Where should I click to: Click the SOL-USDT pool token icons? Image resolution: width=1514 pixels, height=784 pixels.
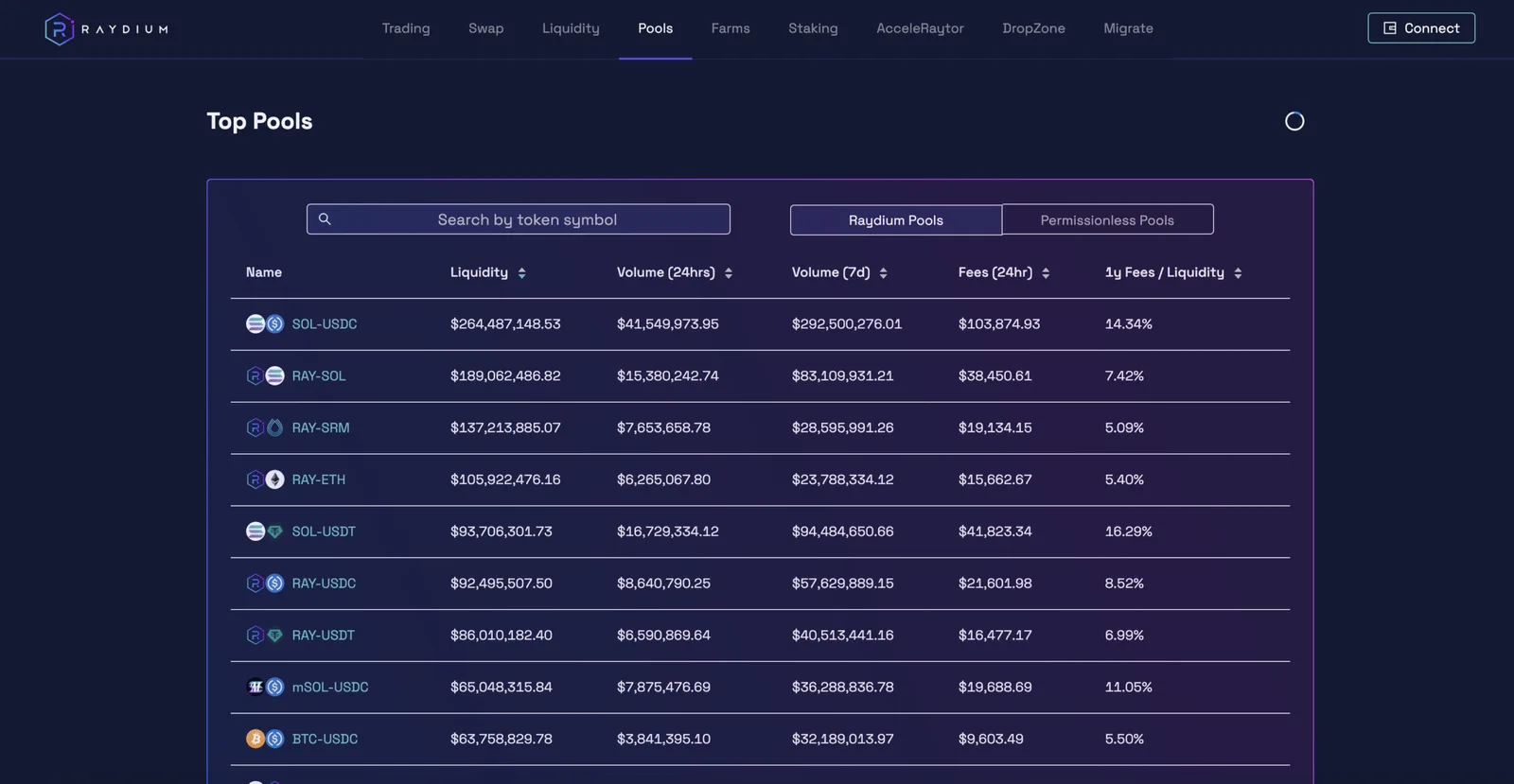tap(265, 531)
